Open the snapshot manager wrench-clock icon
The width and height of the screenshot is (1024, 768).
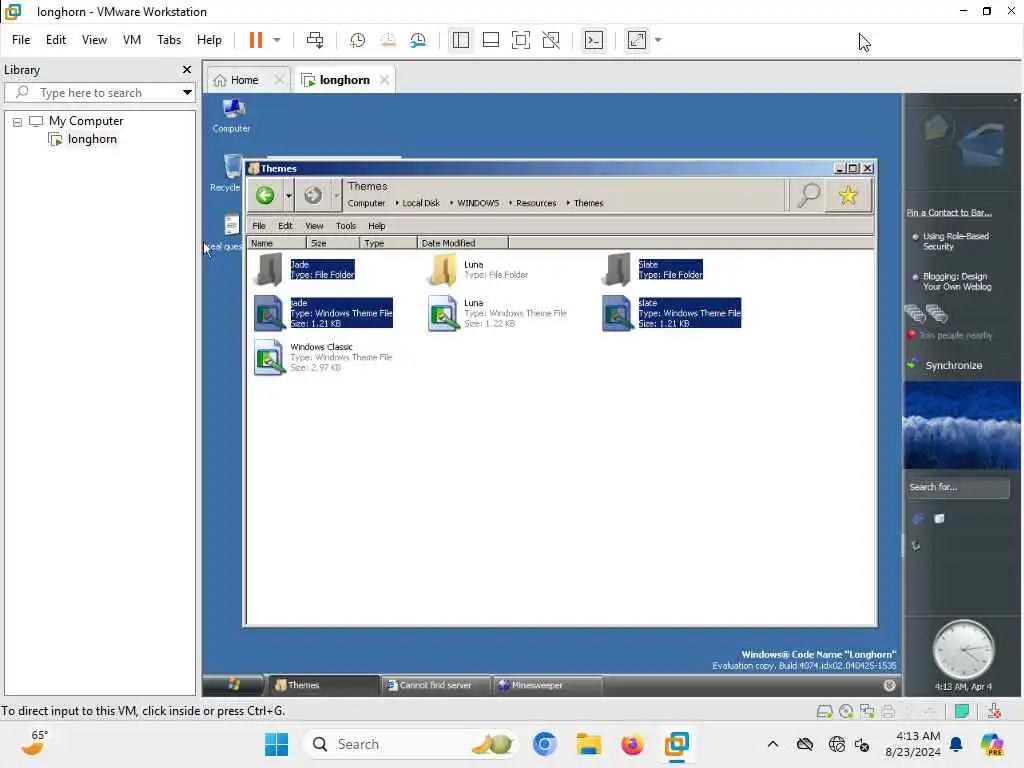[418, 40]
